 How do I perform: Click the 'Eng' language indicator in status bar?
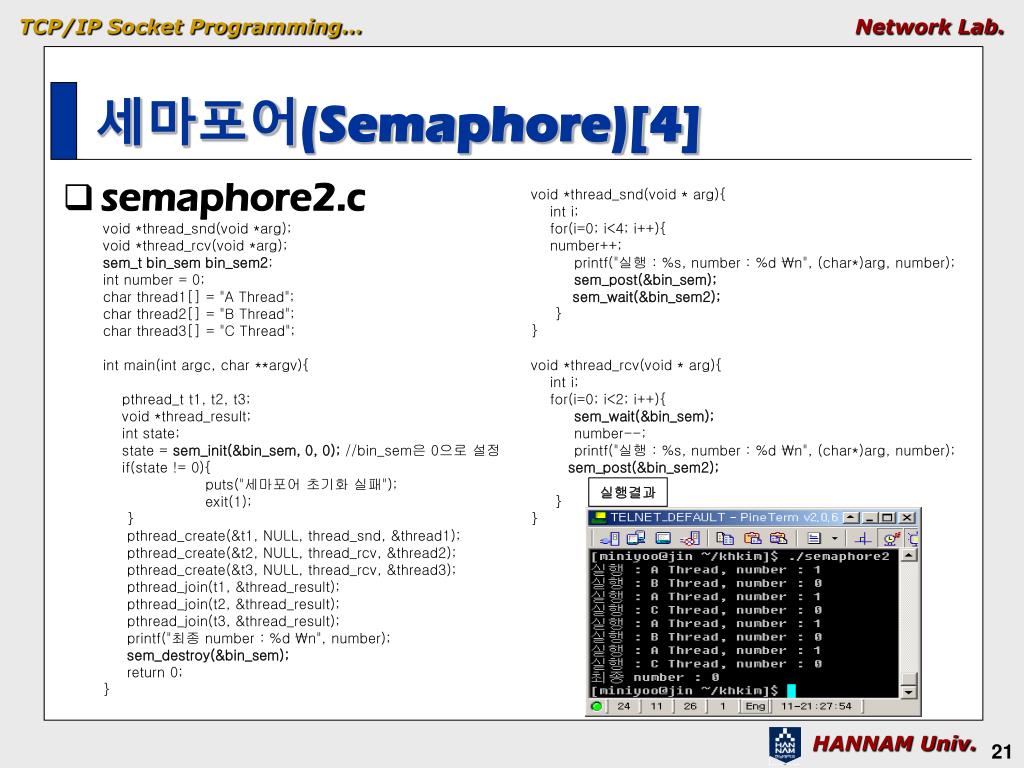click(x=755, y=706)
